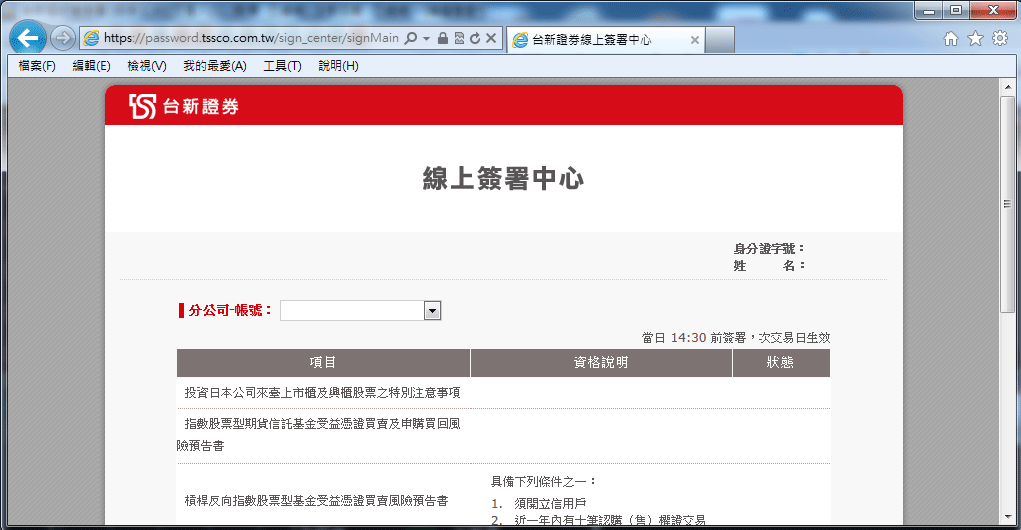This screenshot has height=530, width=1021.
Task: Open the 工具(T) menu
Action: pos(282,66)
